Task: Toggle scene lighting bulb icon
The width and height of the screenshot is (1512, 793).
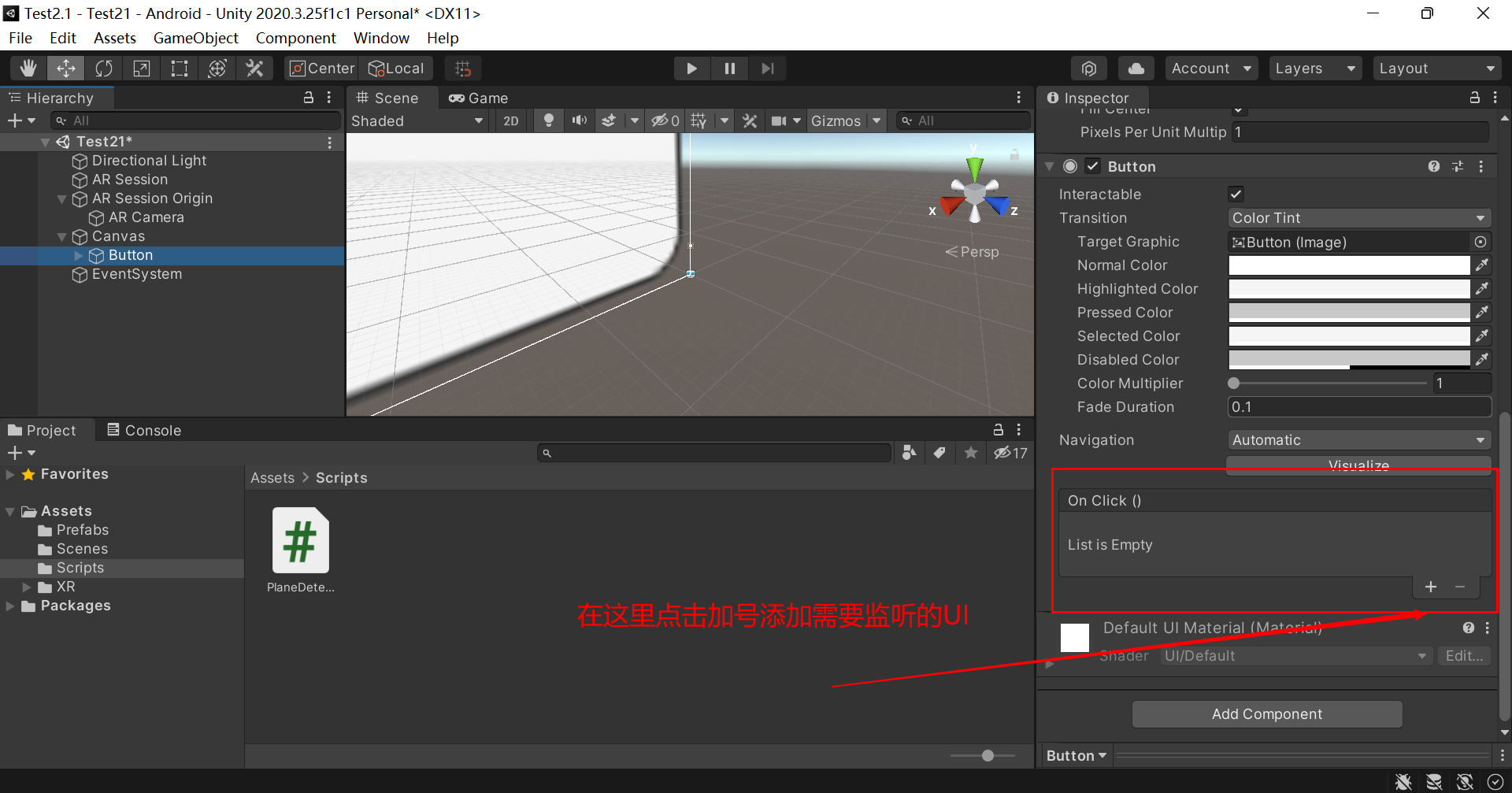Action: (x=549, y=120)
